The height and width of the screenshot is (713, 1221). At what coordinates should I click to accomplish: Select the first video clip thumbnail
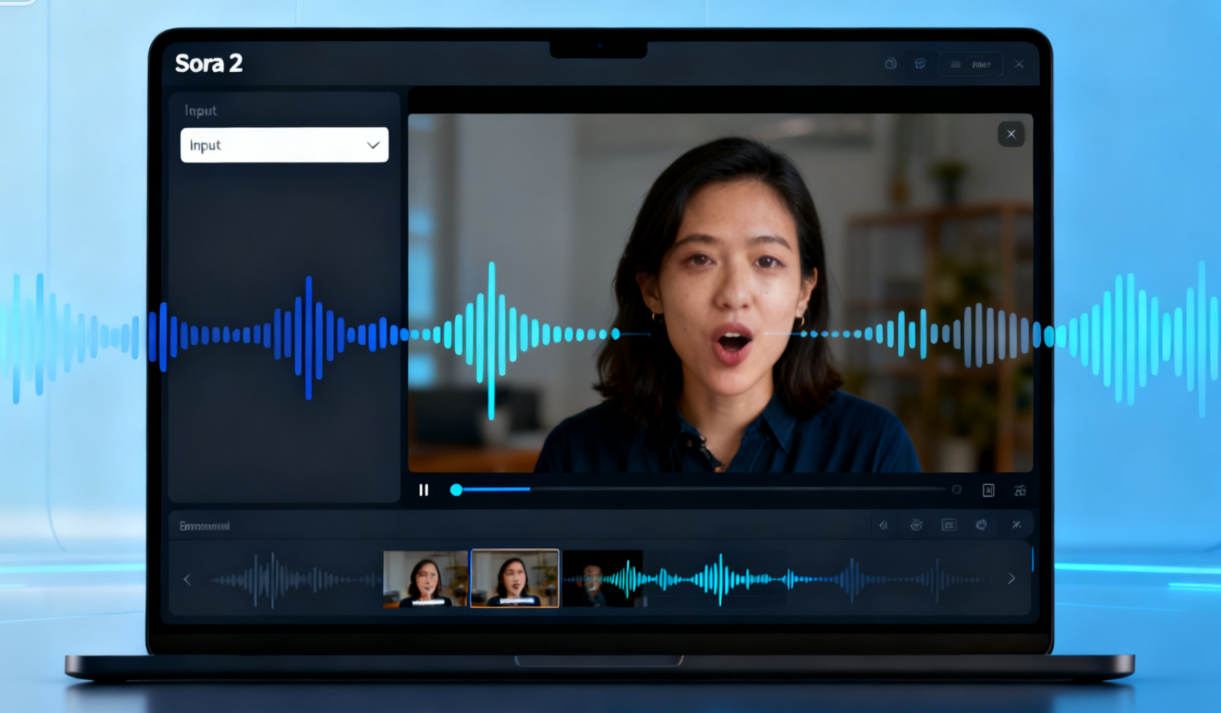pyautogui.click(x=425, y=579)
